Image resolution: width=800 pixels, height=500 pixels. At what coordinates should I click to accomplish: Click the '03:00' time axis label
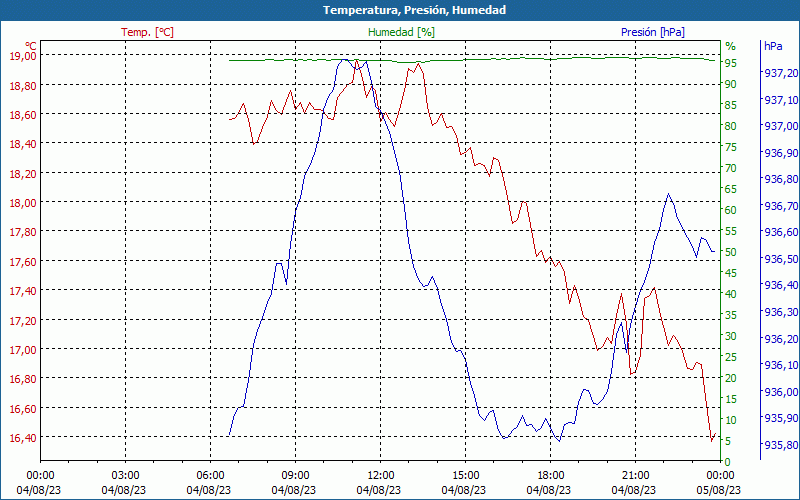(x=126, y=476)
